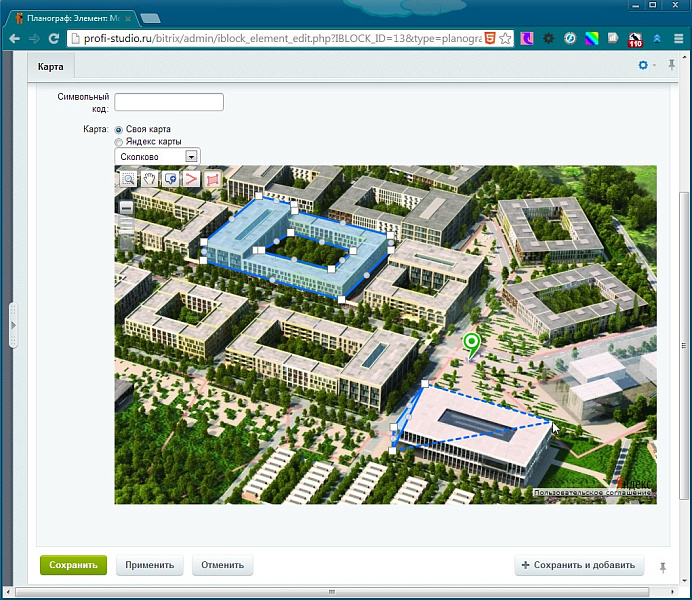
Task: Click the green placemark pin on map
Action: [472, 345]
